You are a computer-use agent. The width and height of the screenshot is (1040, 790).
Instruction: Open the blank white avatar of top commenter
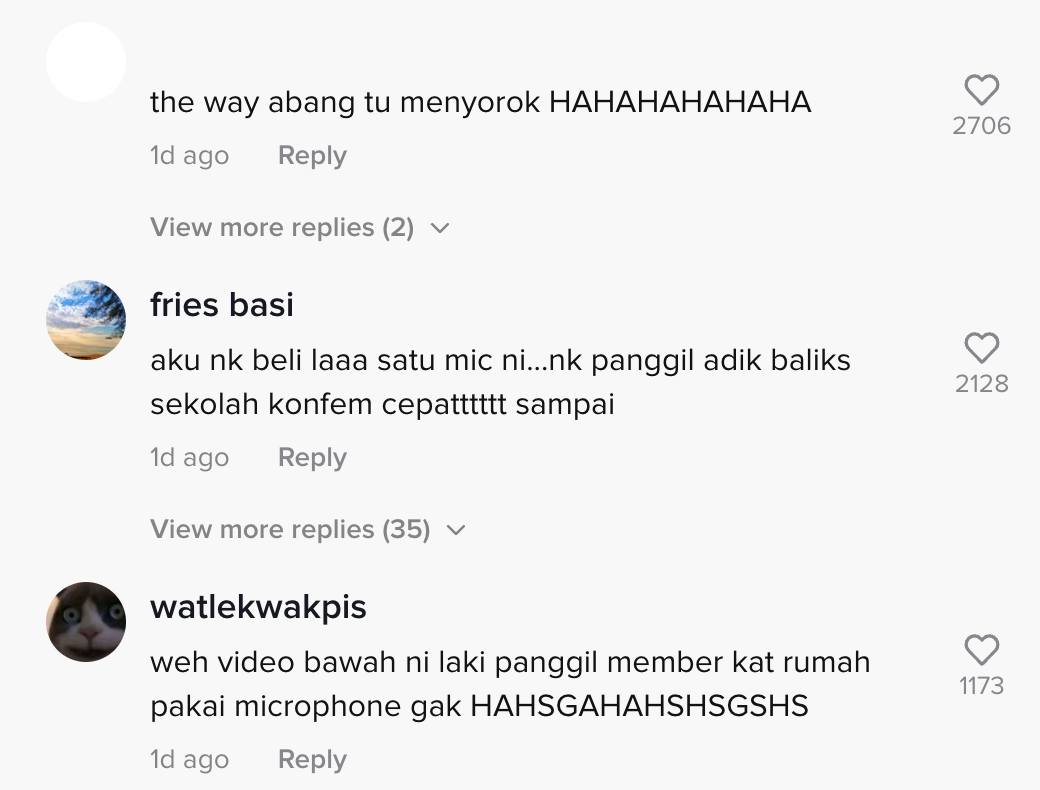click(x=86, y=62)
